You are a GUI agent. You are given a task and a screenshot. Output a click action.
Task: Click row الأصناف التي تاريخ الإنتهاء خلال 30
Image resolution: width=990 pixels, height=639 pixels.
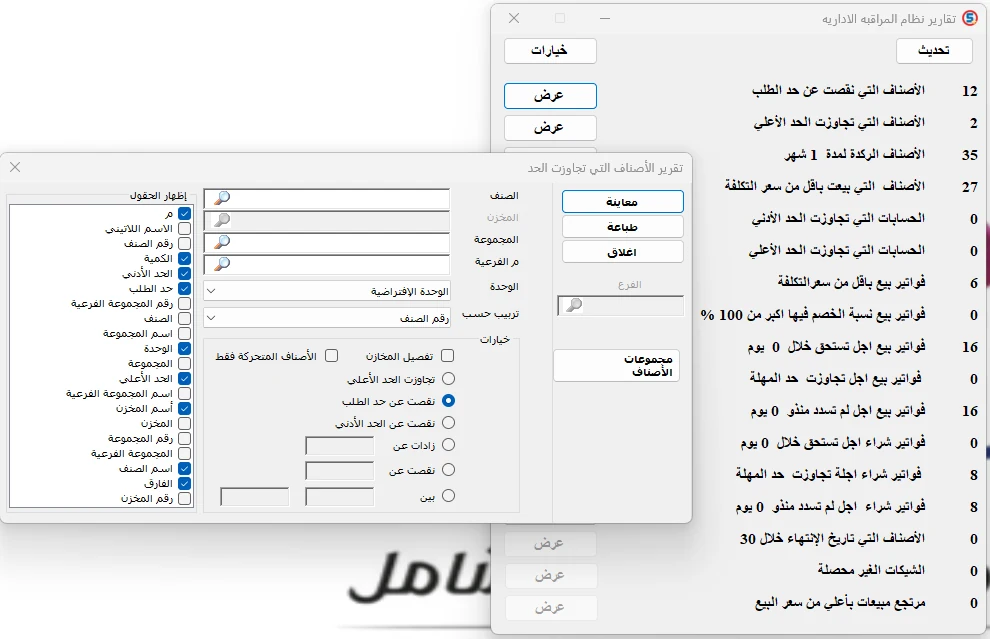click(833, 539)
